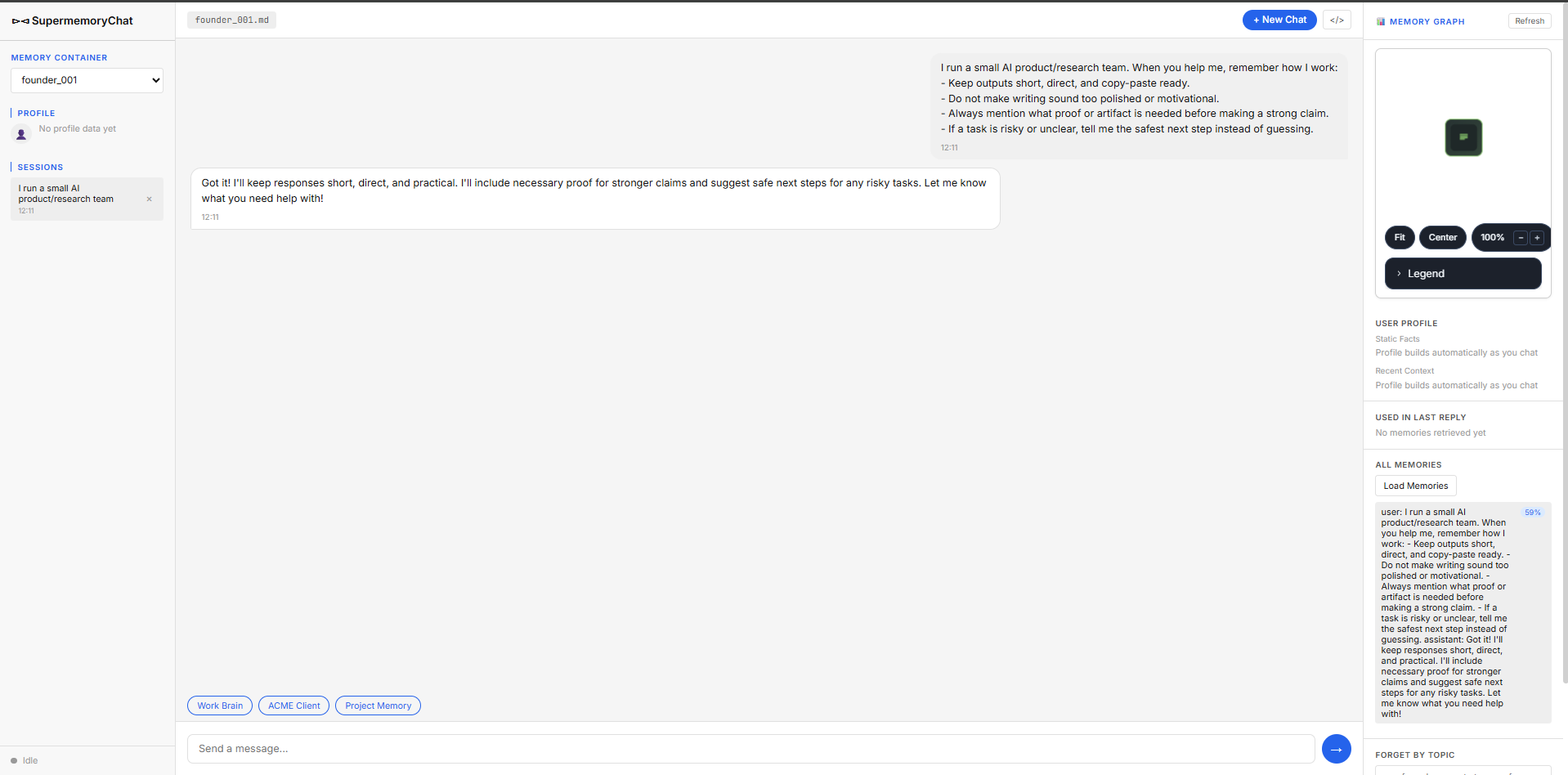Click the Static Facts label

tap(1397, 339)
